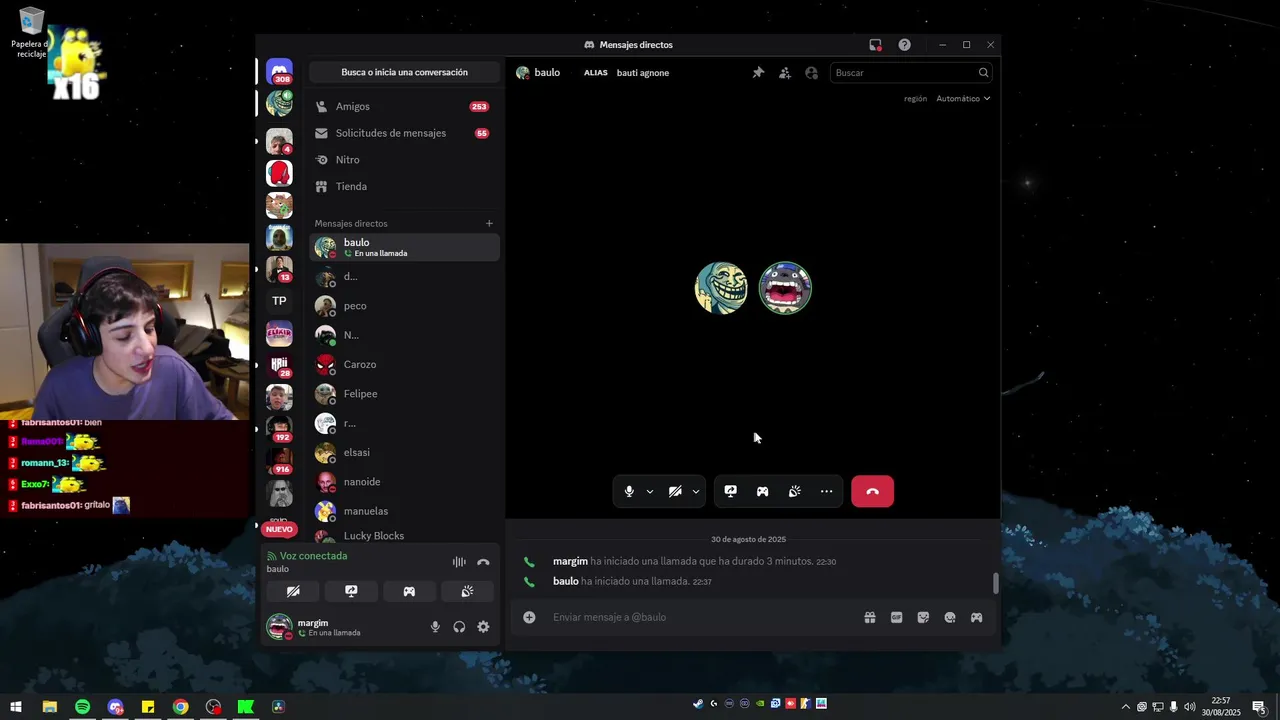Open the DM with elsasi
The height and width of the screenshot is (720, 1280).
click(x=404, y=452)
